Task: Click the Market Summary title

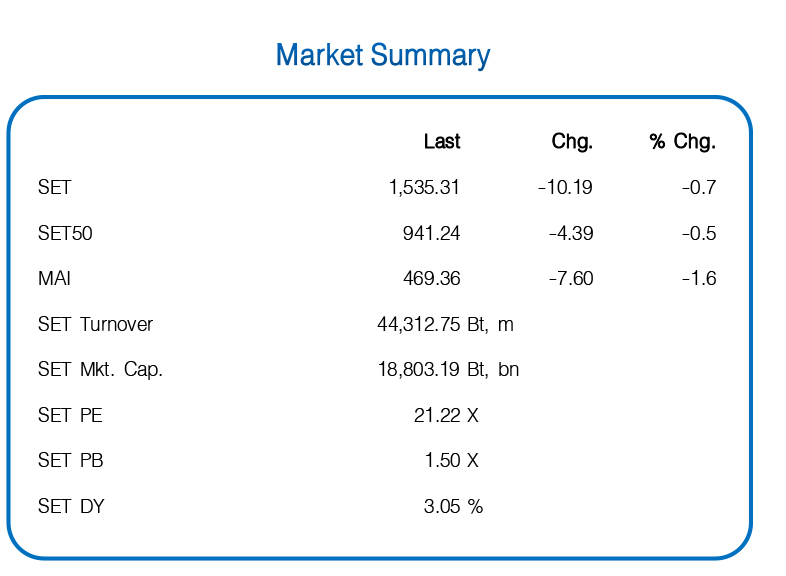Action: point(383,55)
